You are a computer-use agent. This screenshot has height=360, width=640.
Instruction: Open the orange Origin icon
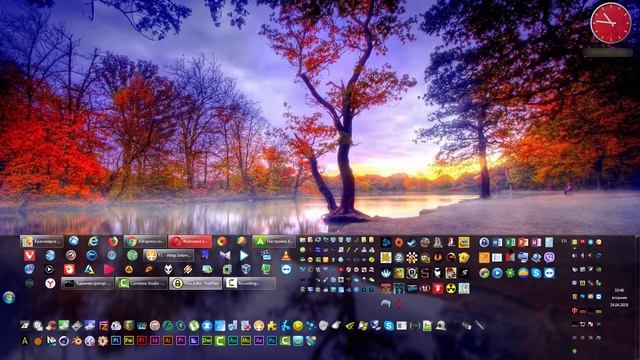pyautogui.click(x=399, y=242)
